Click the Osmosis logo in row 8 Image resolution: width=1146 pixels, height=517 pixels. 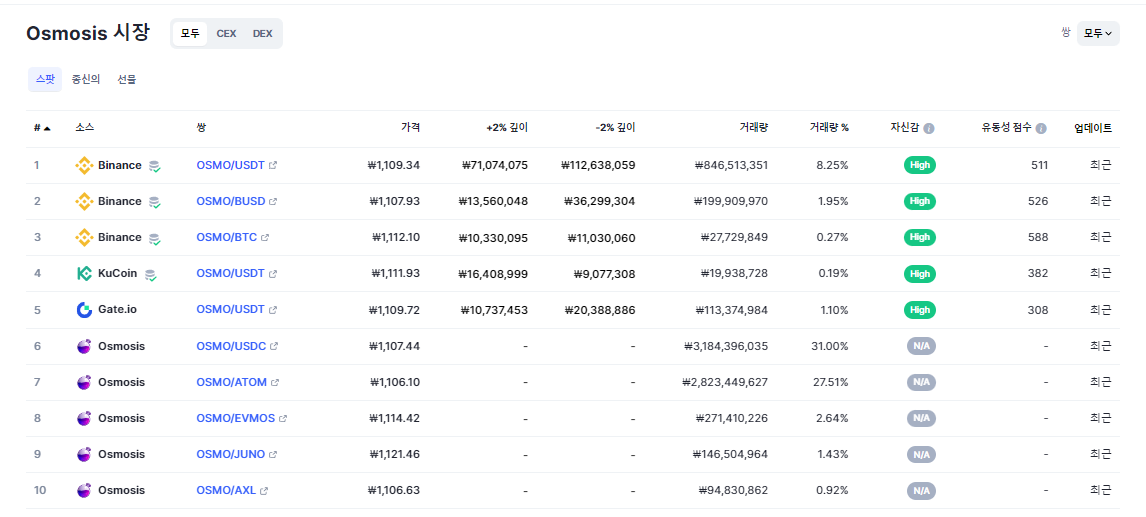tap(85, 418)
